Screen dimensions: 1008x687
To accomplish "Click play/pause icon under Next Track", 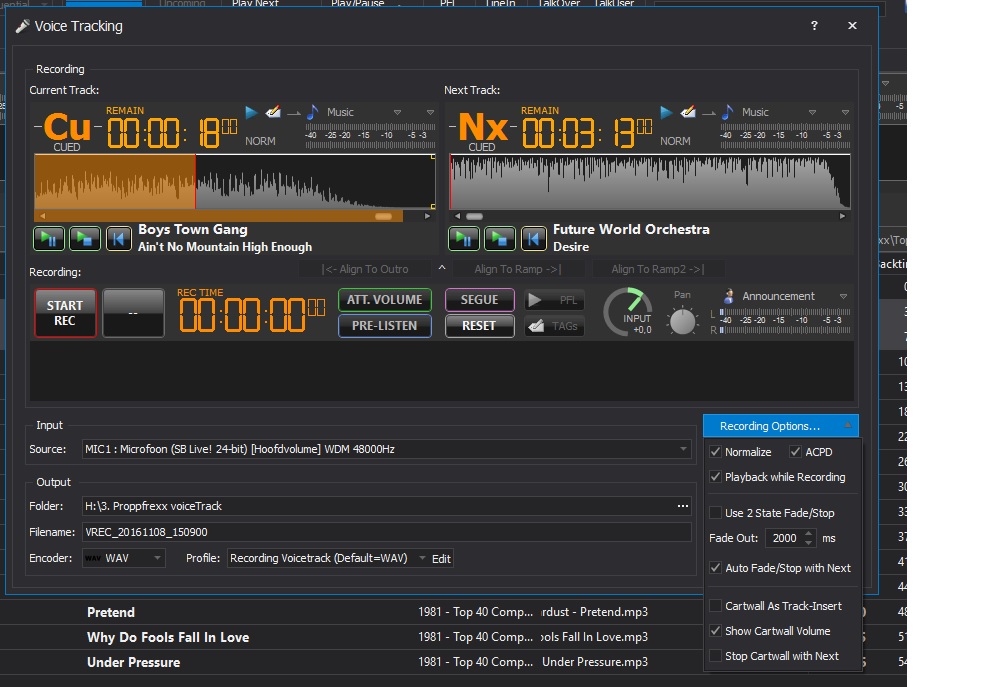I will (x=464, y=239).
